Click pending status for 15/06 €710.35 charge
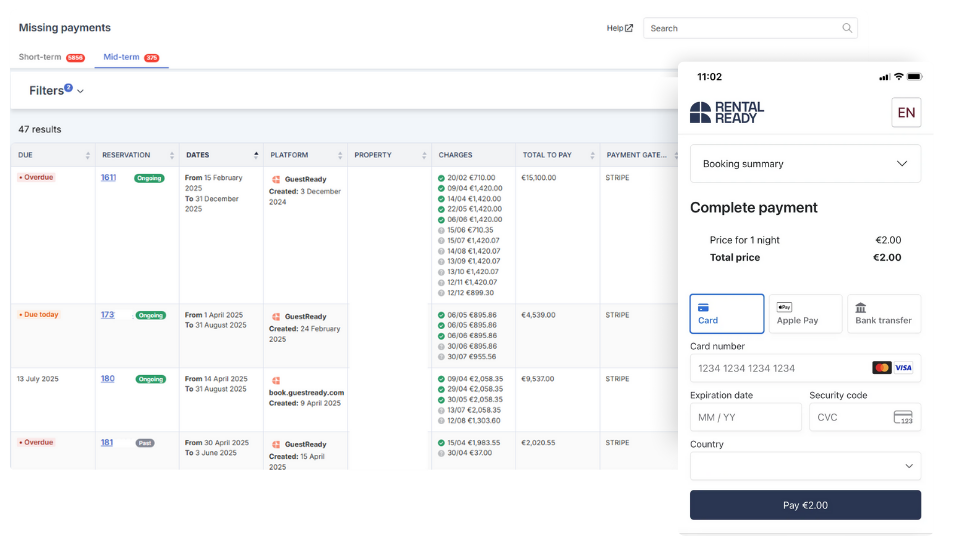 pyautogui.click(x=441, y=230)
